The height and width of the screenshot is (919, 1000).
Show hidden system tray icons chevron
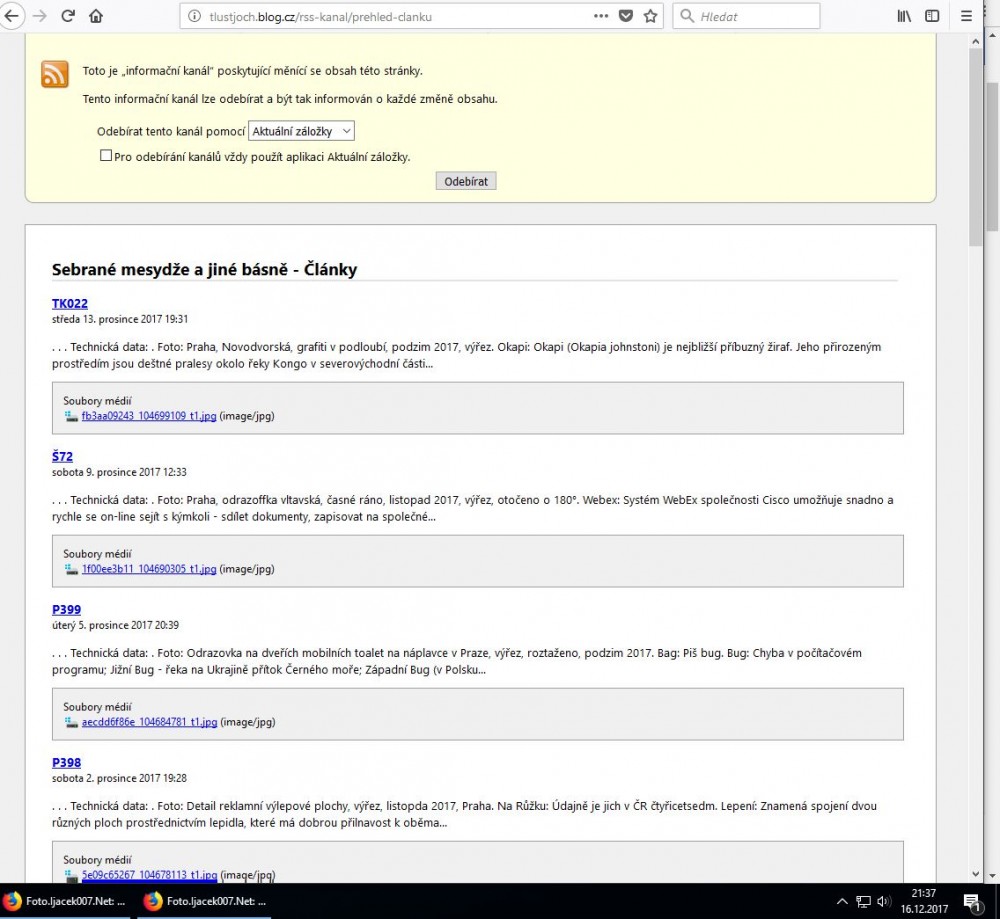[x=841, y=901]
